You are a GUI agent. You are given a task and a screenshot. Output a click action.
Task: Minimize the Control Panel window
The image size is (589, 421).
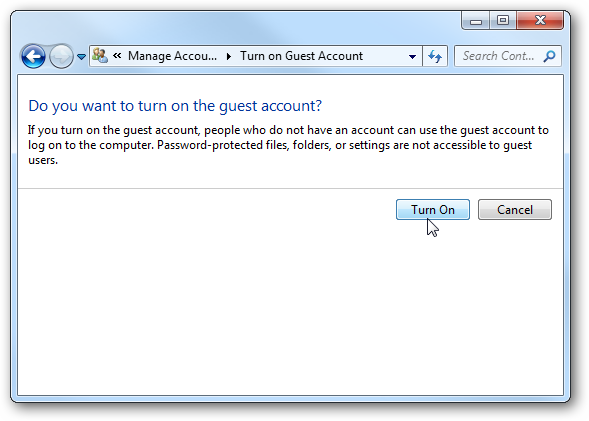tap(476, 20)
